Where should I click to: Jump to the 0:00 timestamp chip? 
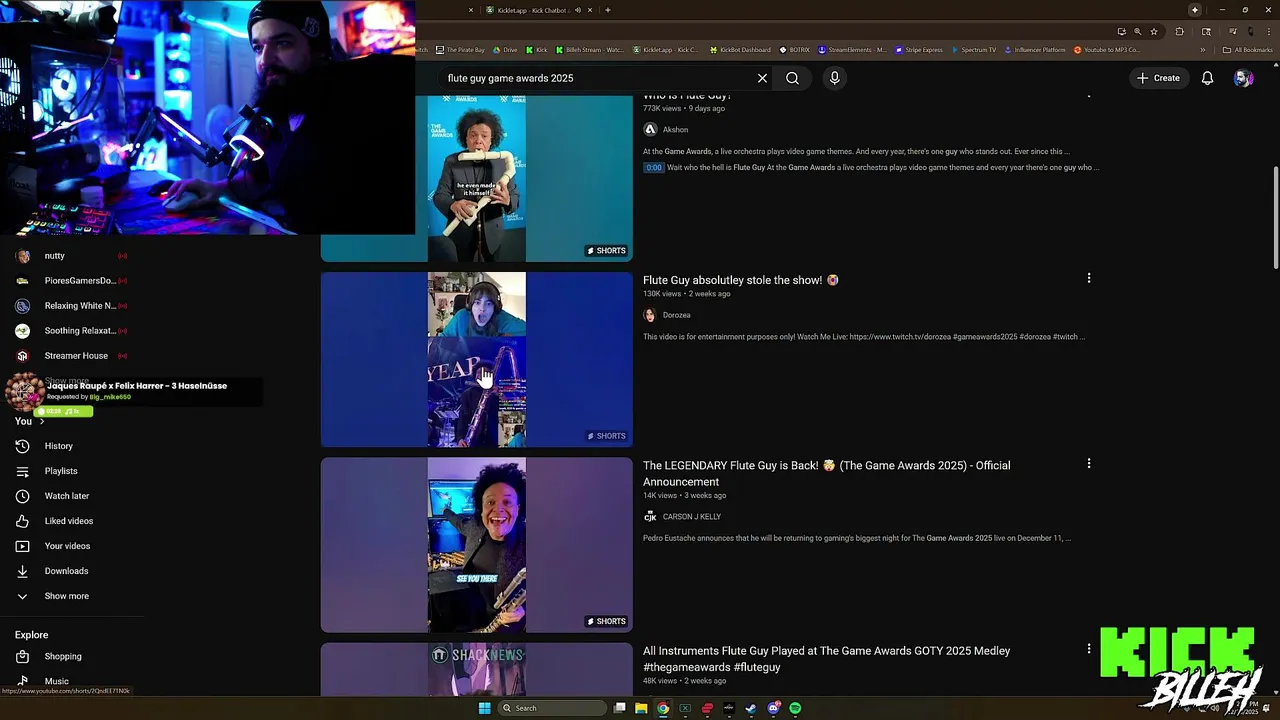(x=653, y=168)
